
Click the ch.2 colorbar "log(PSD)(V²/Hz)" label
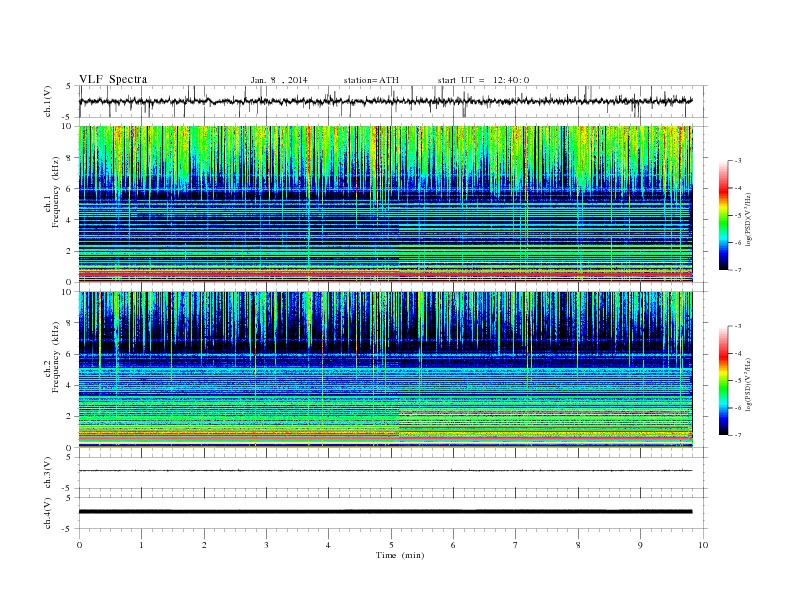pos(749,384)
